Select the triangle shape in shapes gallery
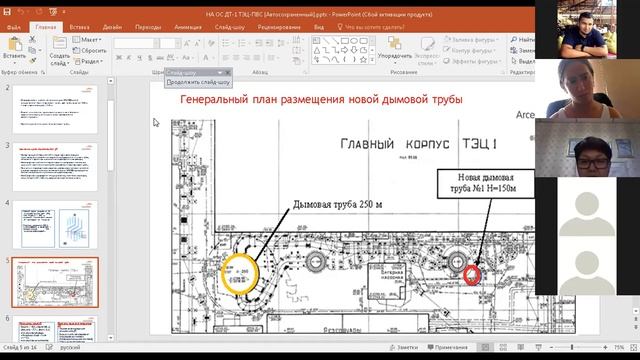 [317, 50]
